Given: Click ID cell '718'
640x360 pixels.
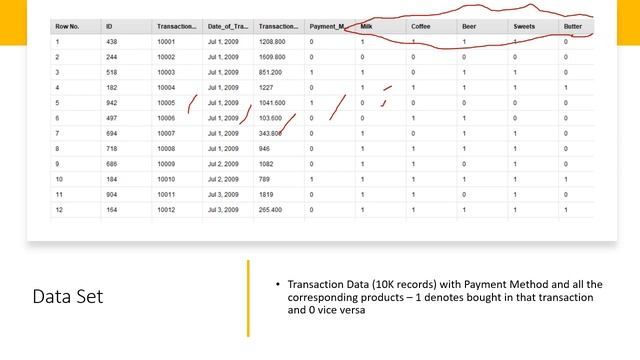Looking at the screenshot, I should coord(111,149).
